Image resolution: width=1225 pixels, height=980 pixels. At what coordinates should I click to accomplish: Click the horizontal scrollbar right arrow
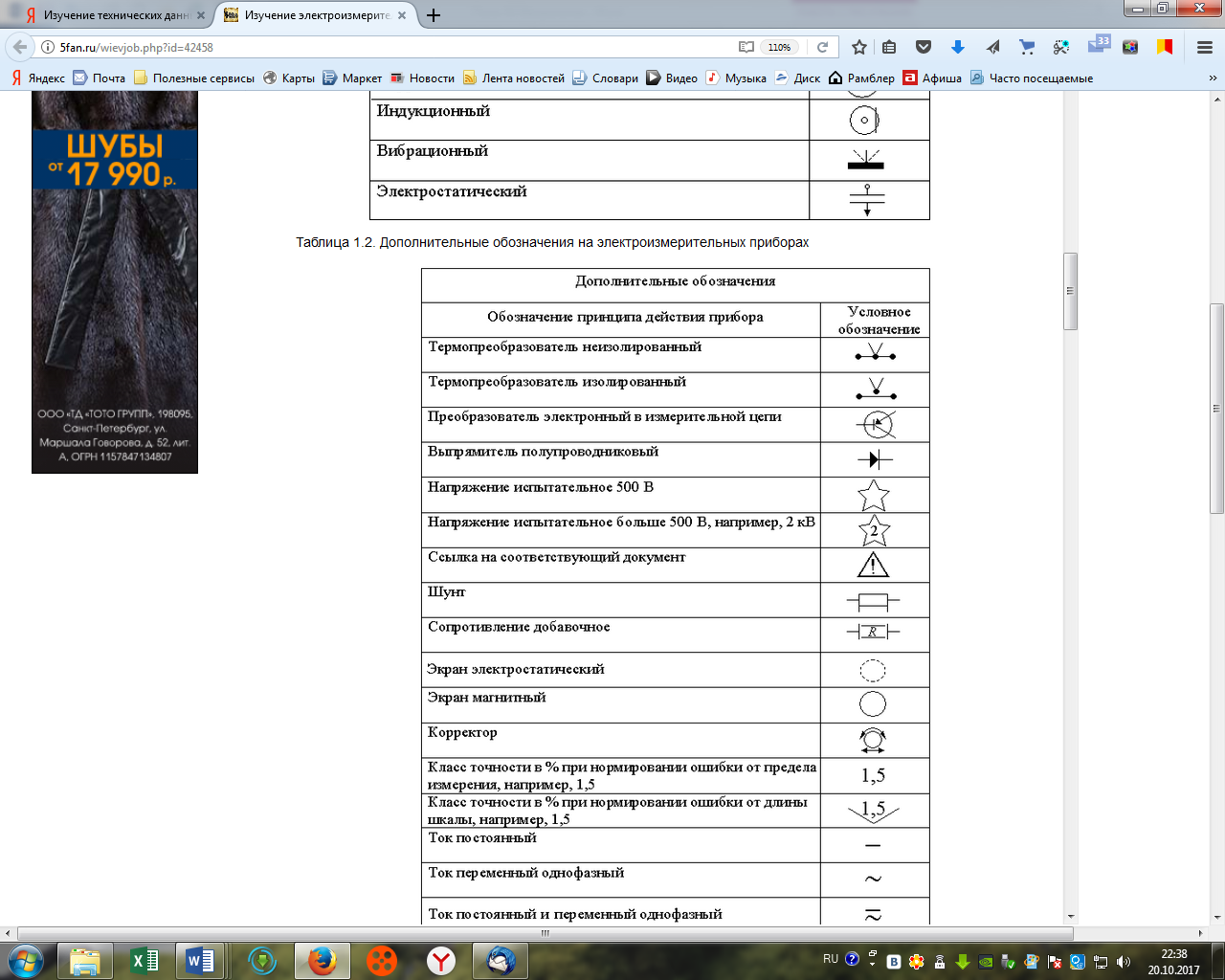1201,933
